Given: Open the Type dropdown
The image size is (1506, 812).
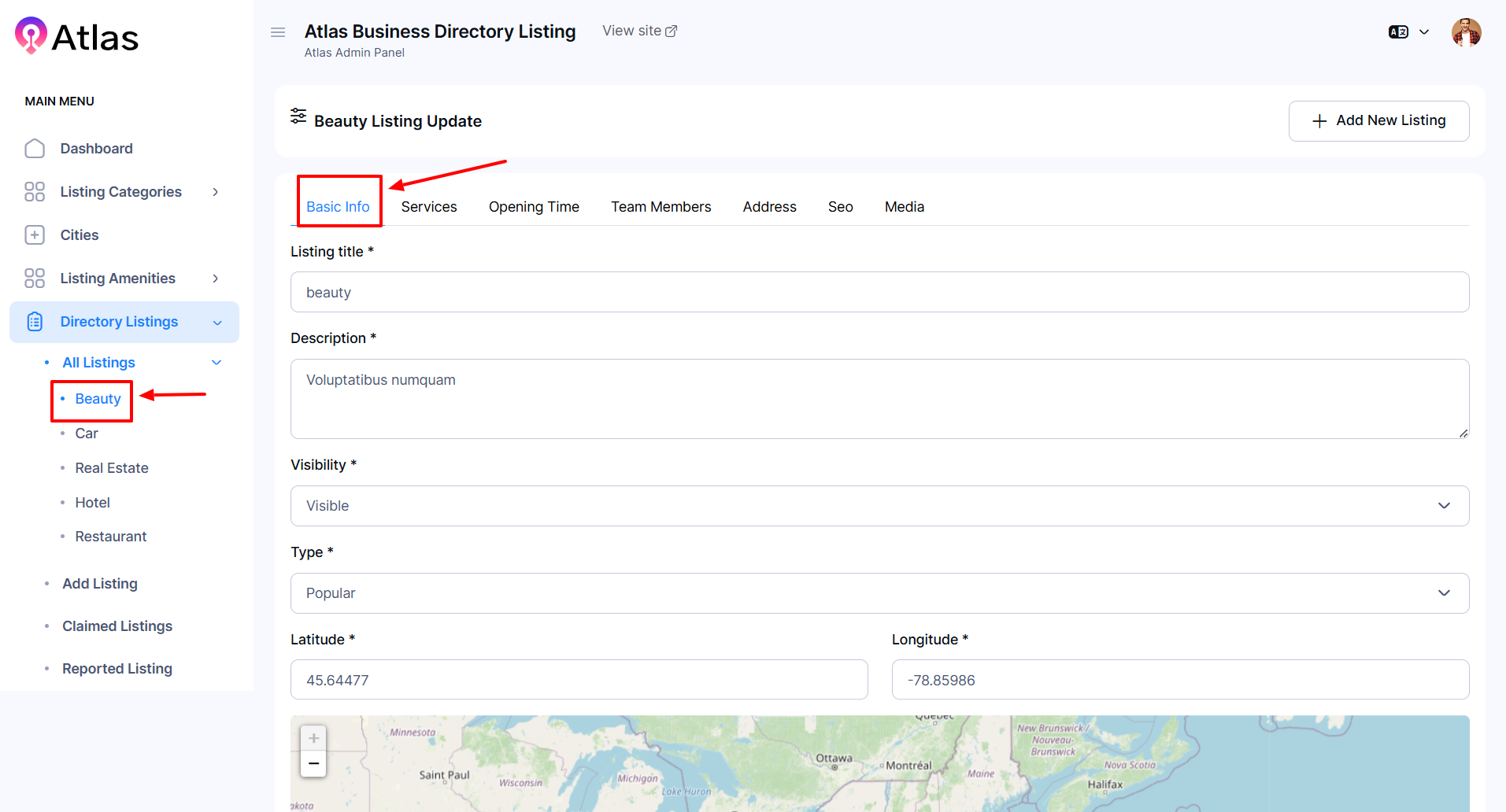Looking at the screenshot, I should click(879, 593).
